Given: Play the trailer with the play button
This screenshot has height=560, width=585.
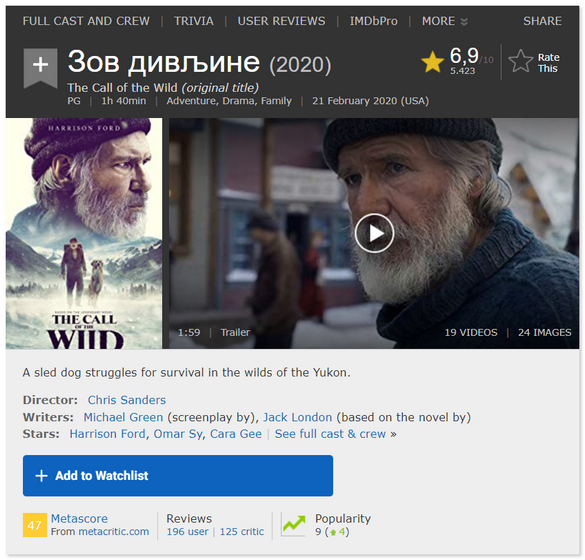Looking at the screenshot, I should tap(374, 233).
